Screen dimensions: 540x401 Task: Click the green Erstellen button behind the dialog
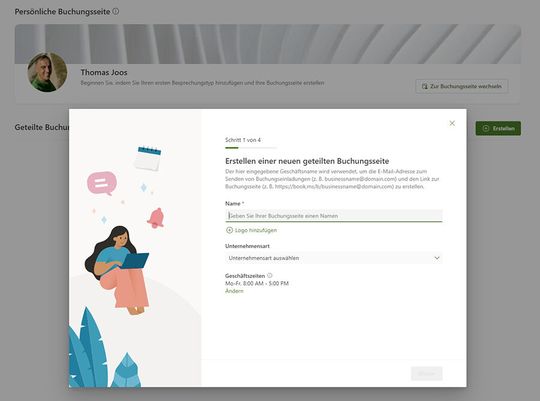pyautogui.click(x=498, y=128)
